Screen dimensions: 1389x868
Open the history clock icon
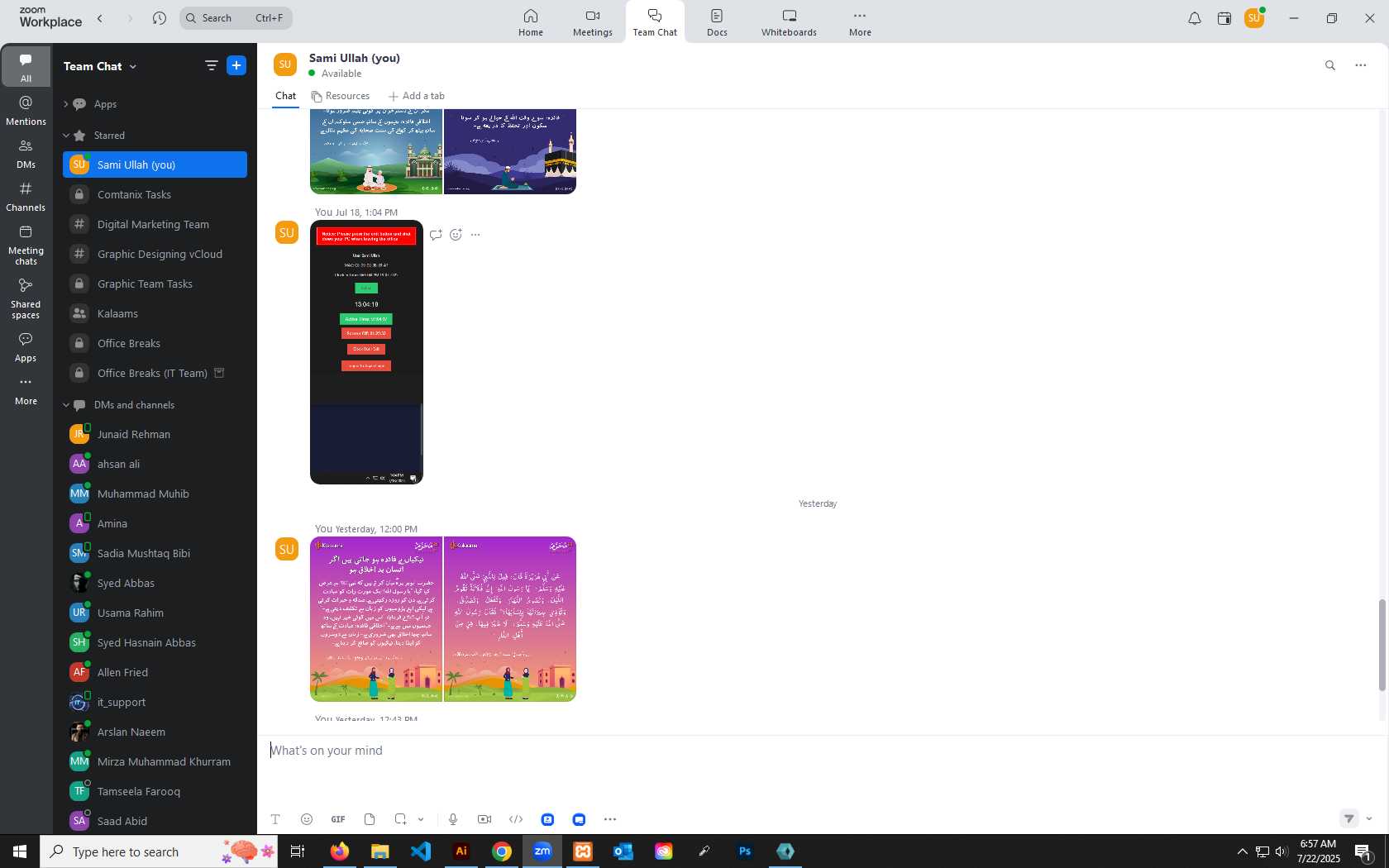[160, 18]
